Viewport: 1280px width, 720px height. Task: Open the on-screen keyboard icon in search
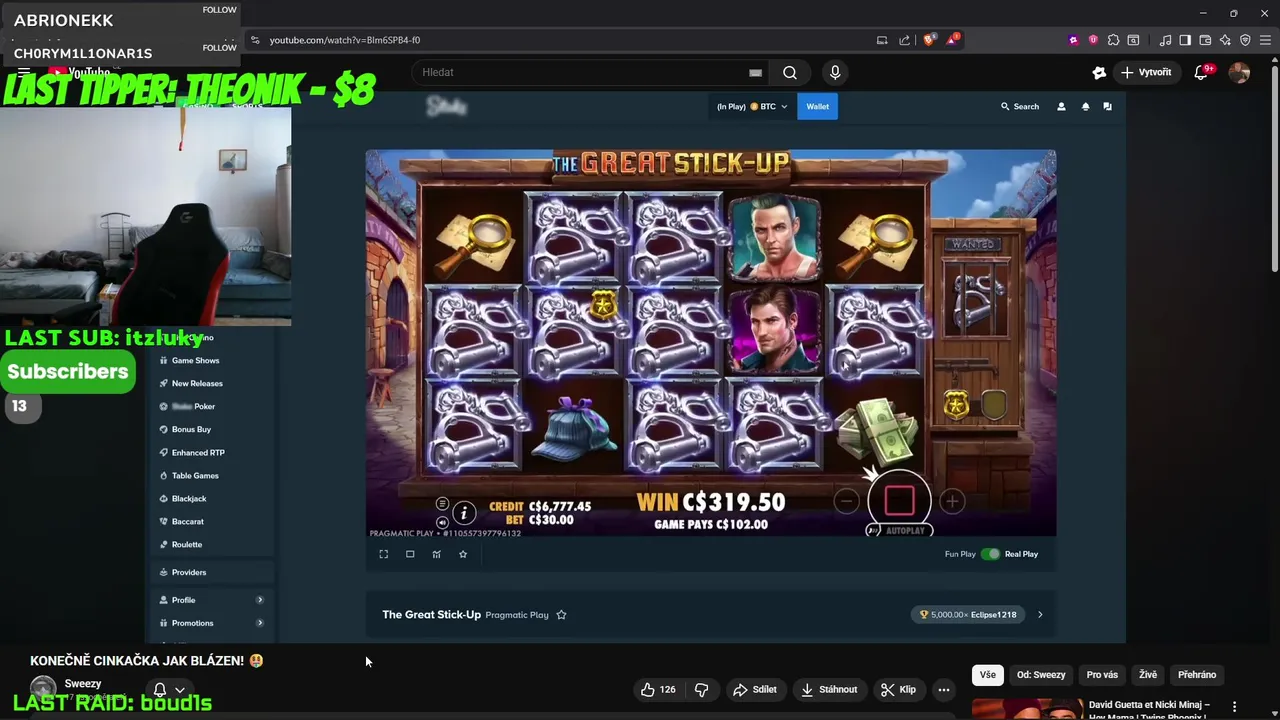(x=756, y=72)
